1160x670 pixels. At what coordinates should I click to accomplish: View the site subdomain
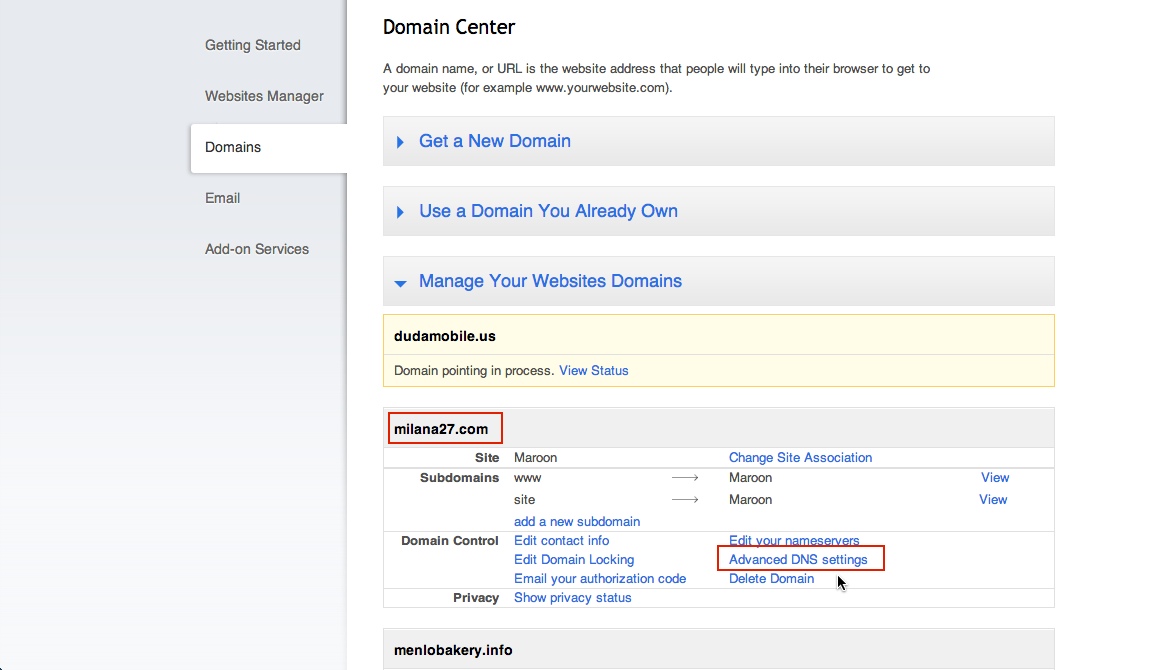pyautogui.click(x=993, y=500)
